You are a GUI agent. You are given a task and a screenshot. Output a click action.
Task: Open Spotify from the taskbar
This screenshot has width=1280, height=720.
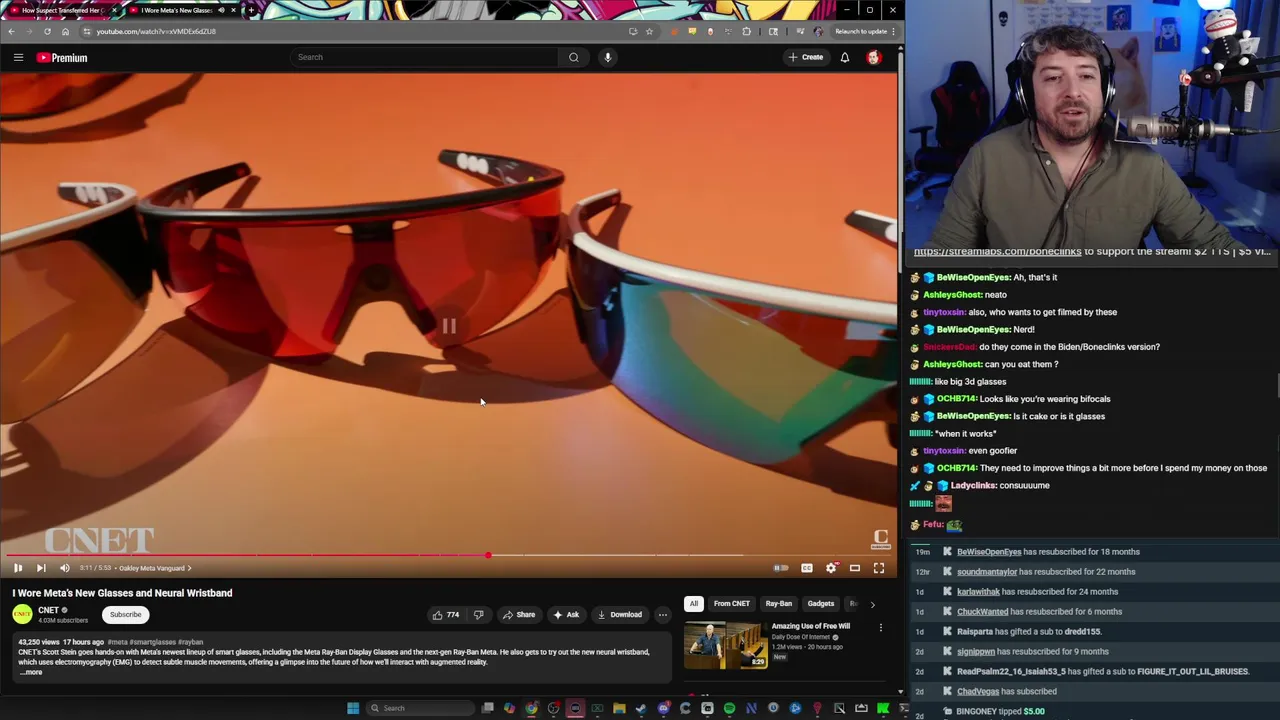[x=729, y=708]
